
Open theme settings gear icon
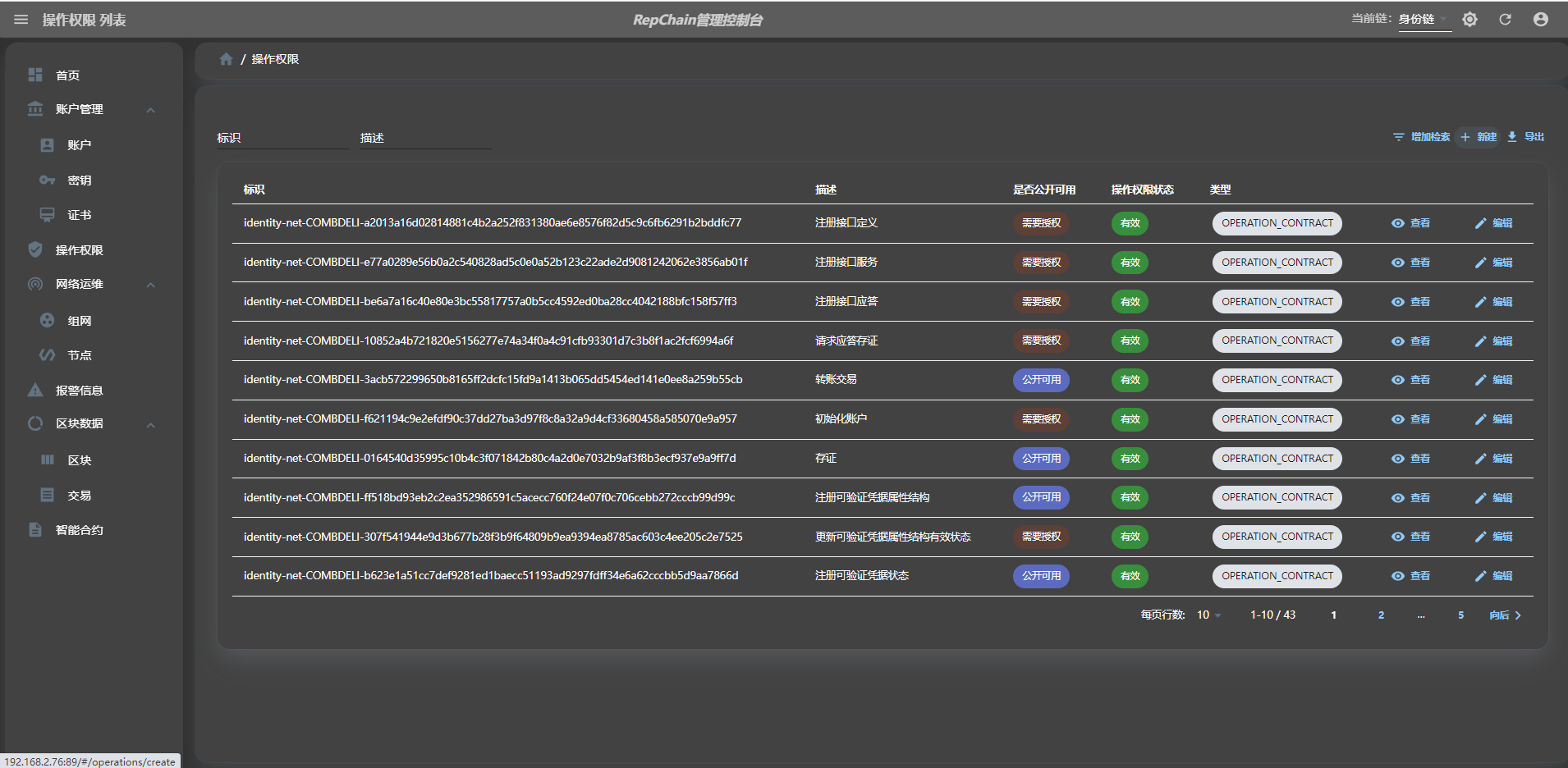click(x=1469, y=19)
